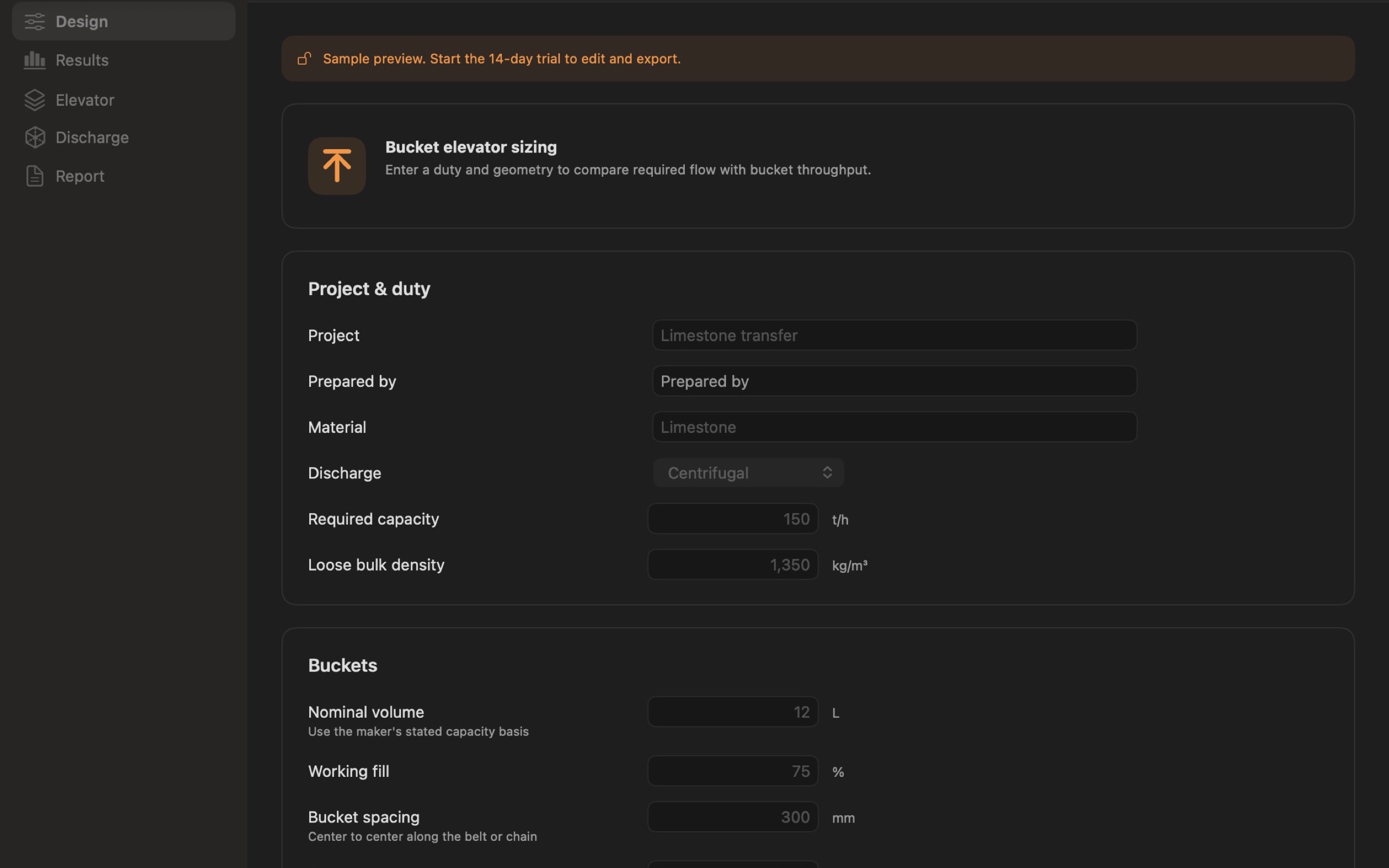Click the 't/h' unit label
Image resolution: width=1389 pixels, height=868 pixels.
(x=840, y=520)
